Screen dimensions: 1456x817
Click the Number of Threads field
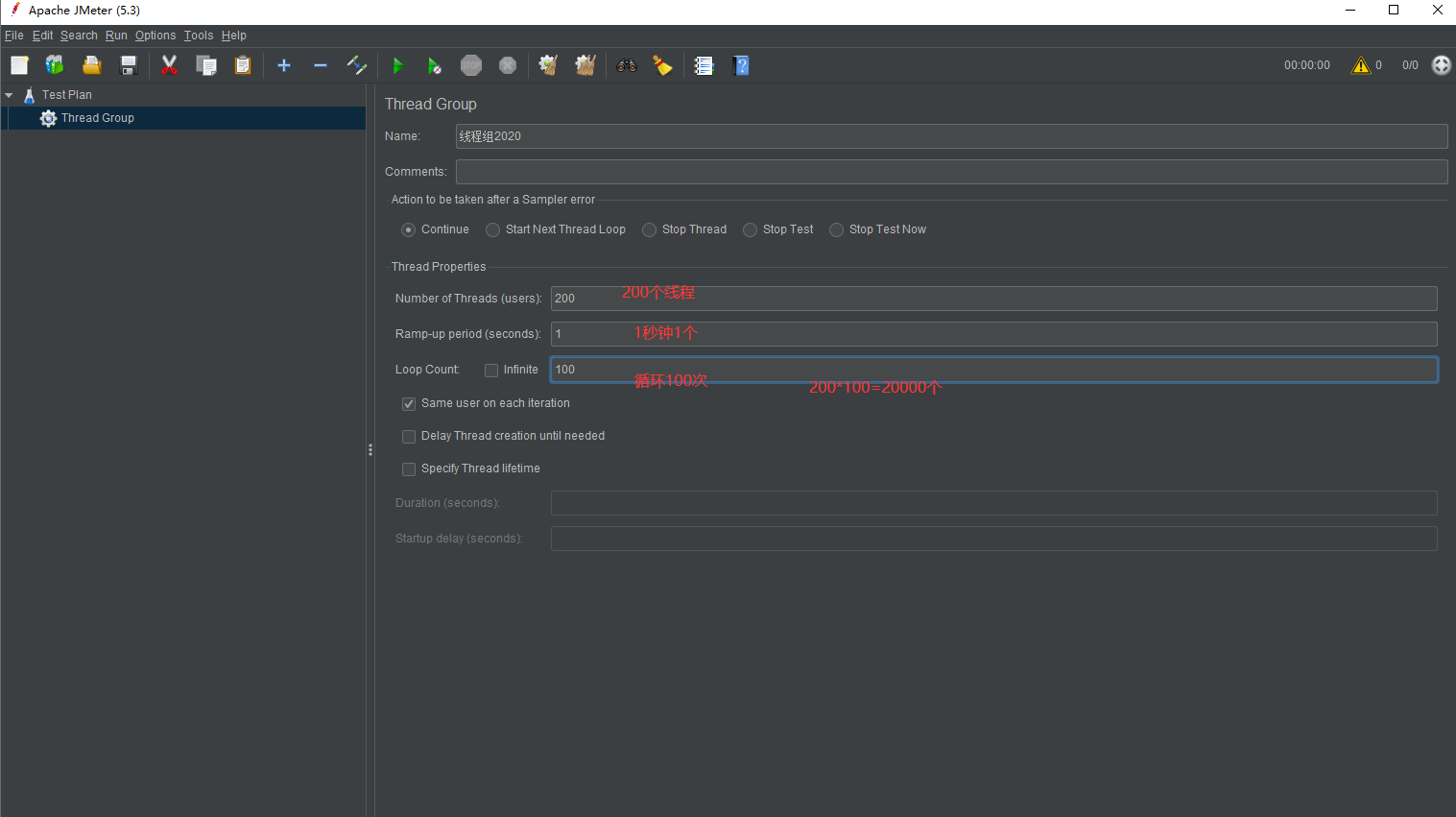coord(993,299)
